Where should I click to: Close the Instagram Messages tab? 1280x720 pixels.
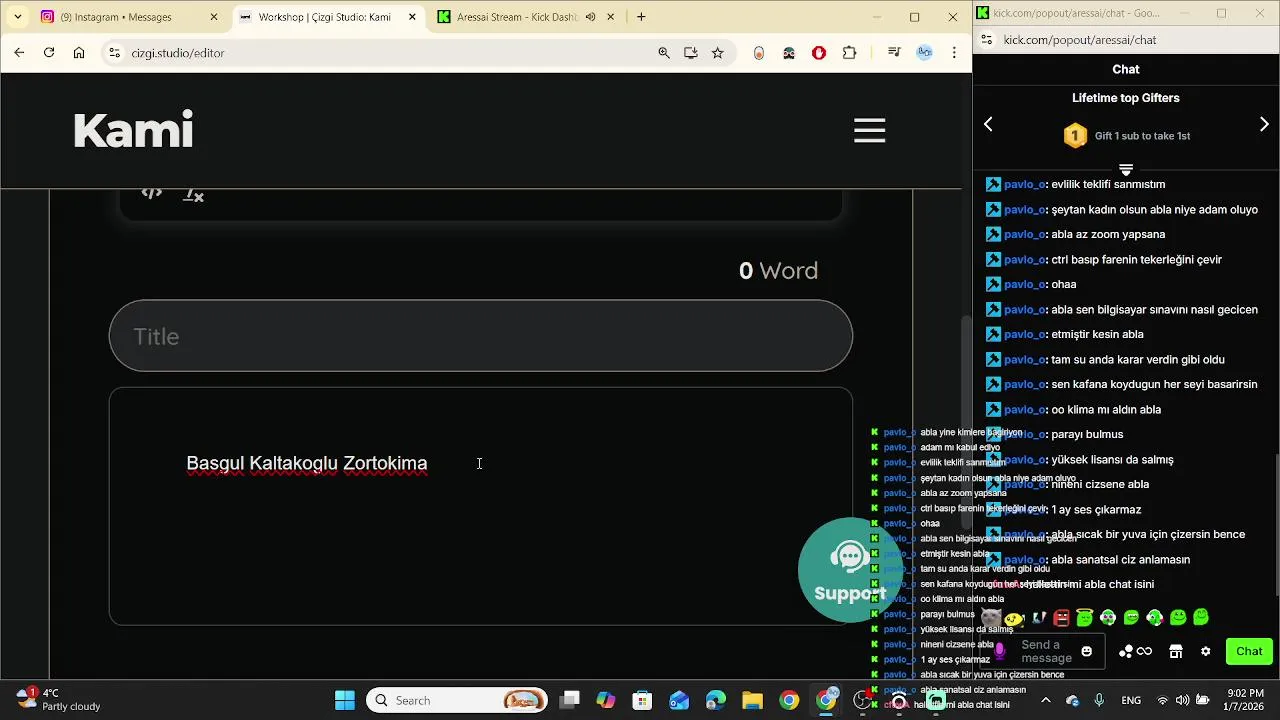214,17
